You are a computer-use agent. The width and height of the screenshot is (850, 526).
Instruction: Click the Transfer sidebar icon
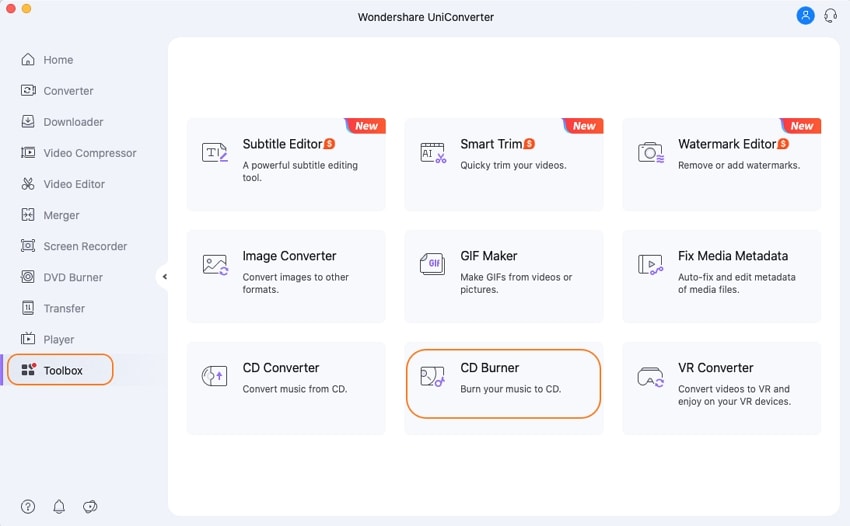tap(28, 308)
